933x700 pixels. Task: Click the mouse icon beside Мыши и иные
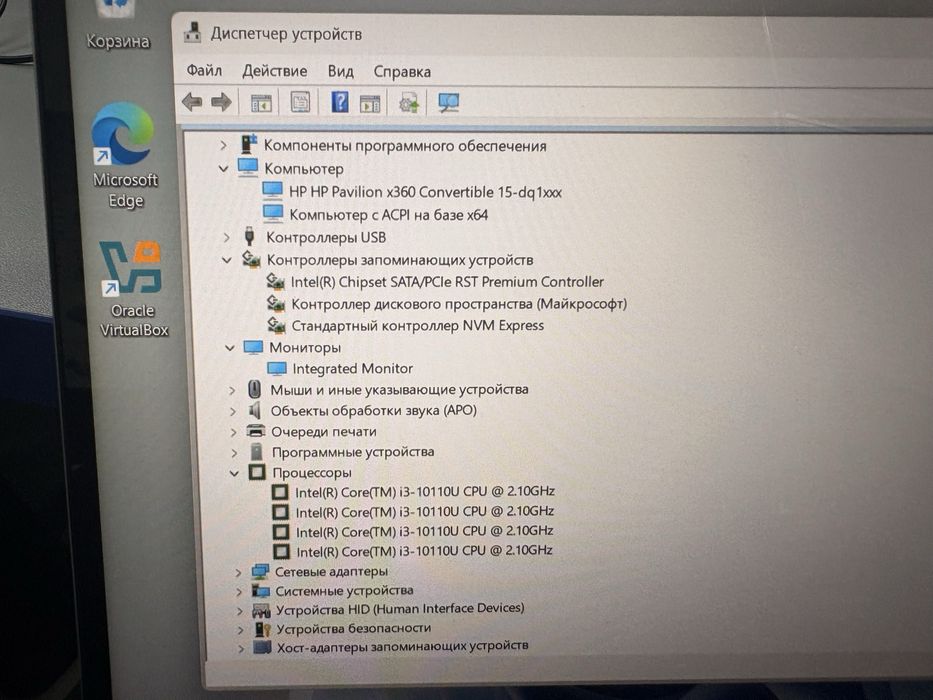(255, 390)
